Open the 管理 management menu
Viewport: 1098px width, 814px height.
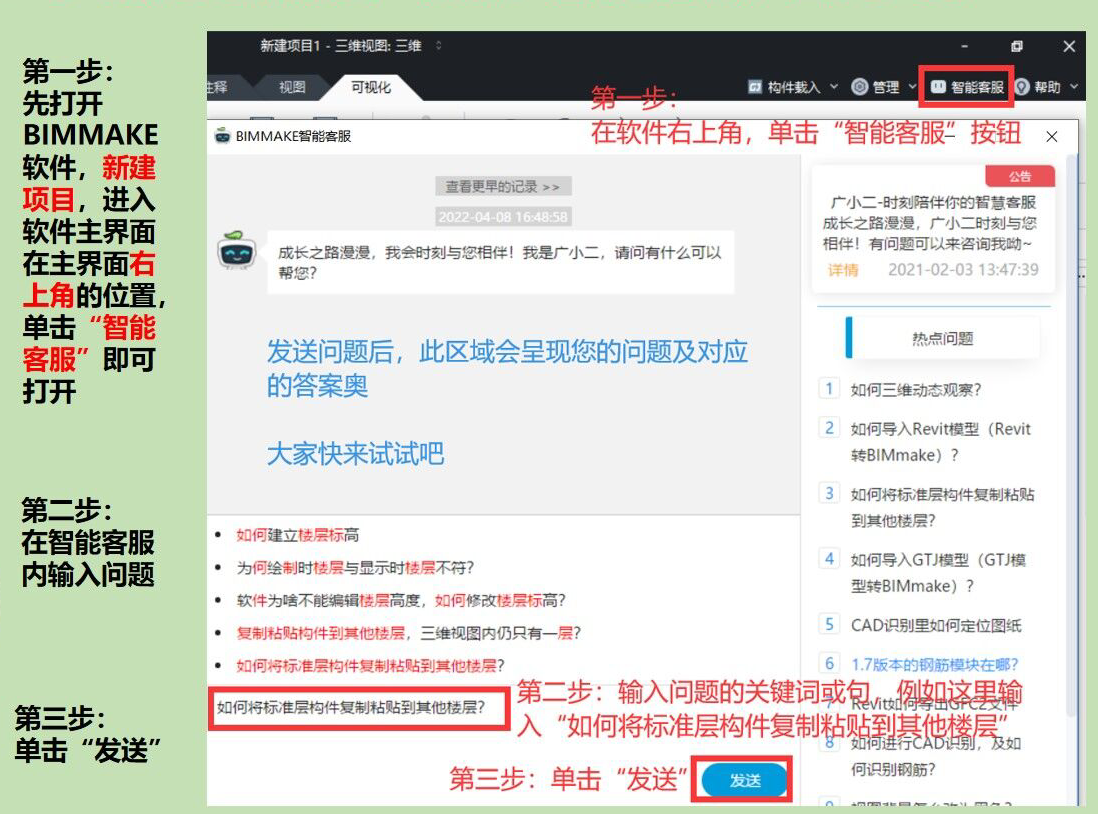coord(884,87)
